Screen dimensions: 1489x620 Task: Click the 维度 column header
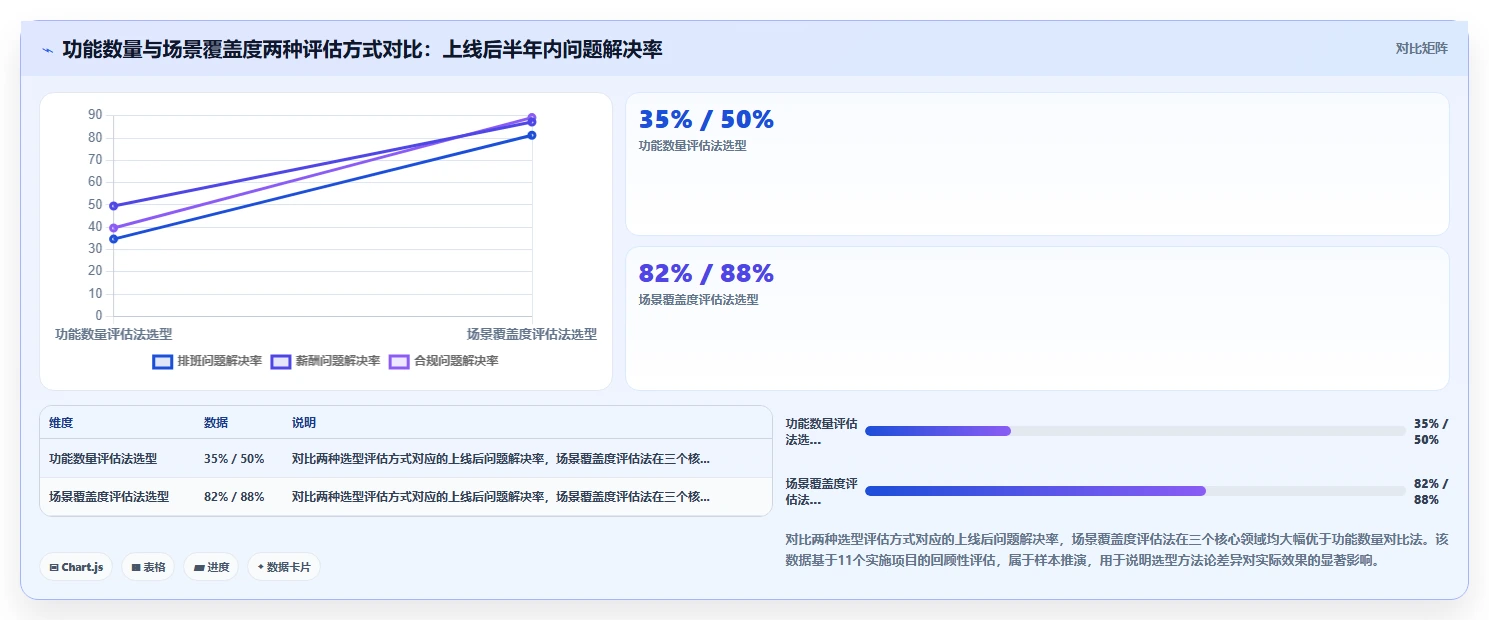(61, 423)
